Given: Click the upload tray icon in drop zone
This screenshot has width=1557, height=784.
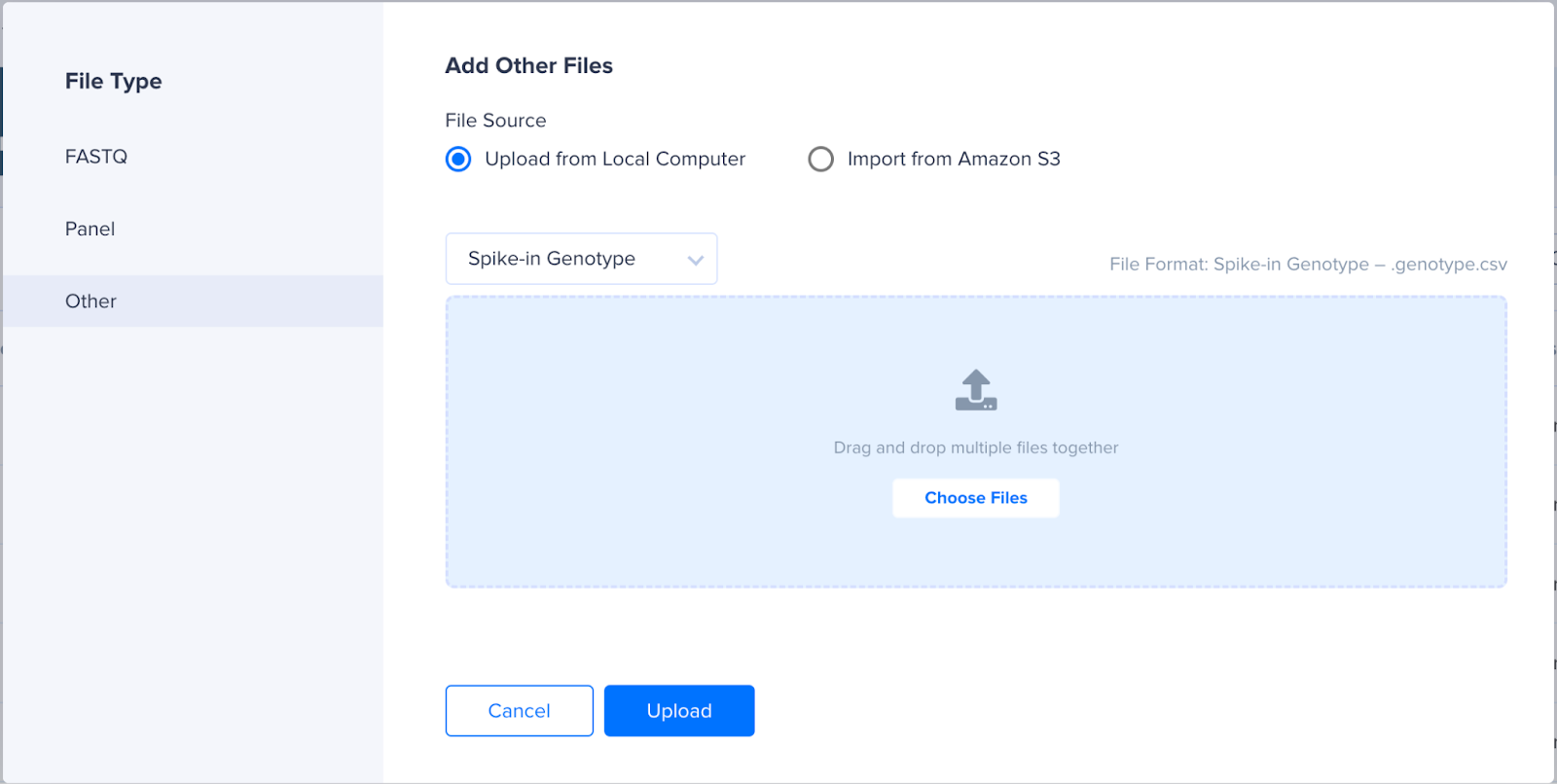Looking at the screenshot, I should pos(976,390).
